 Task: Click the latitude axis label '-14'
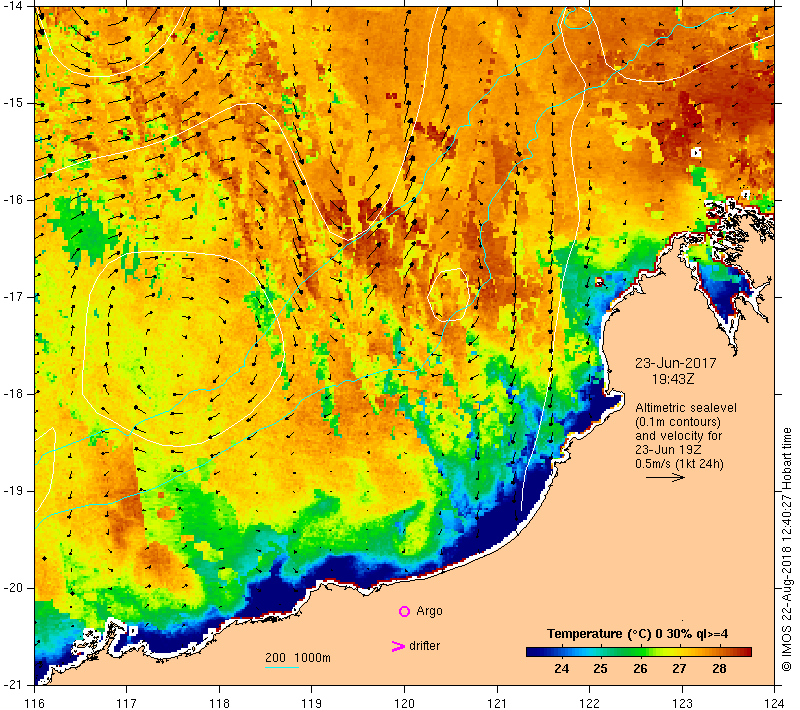[12, 6]
